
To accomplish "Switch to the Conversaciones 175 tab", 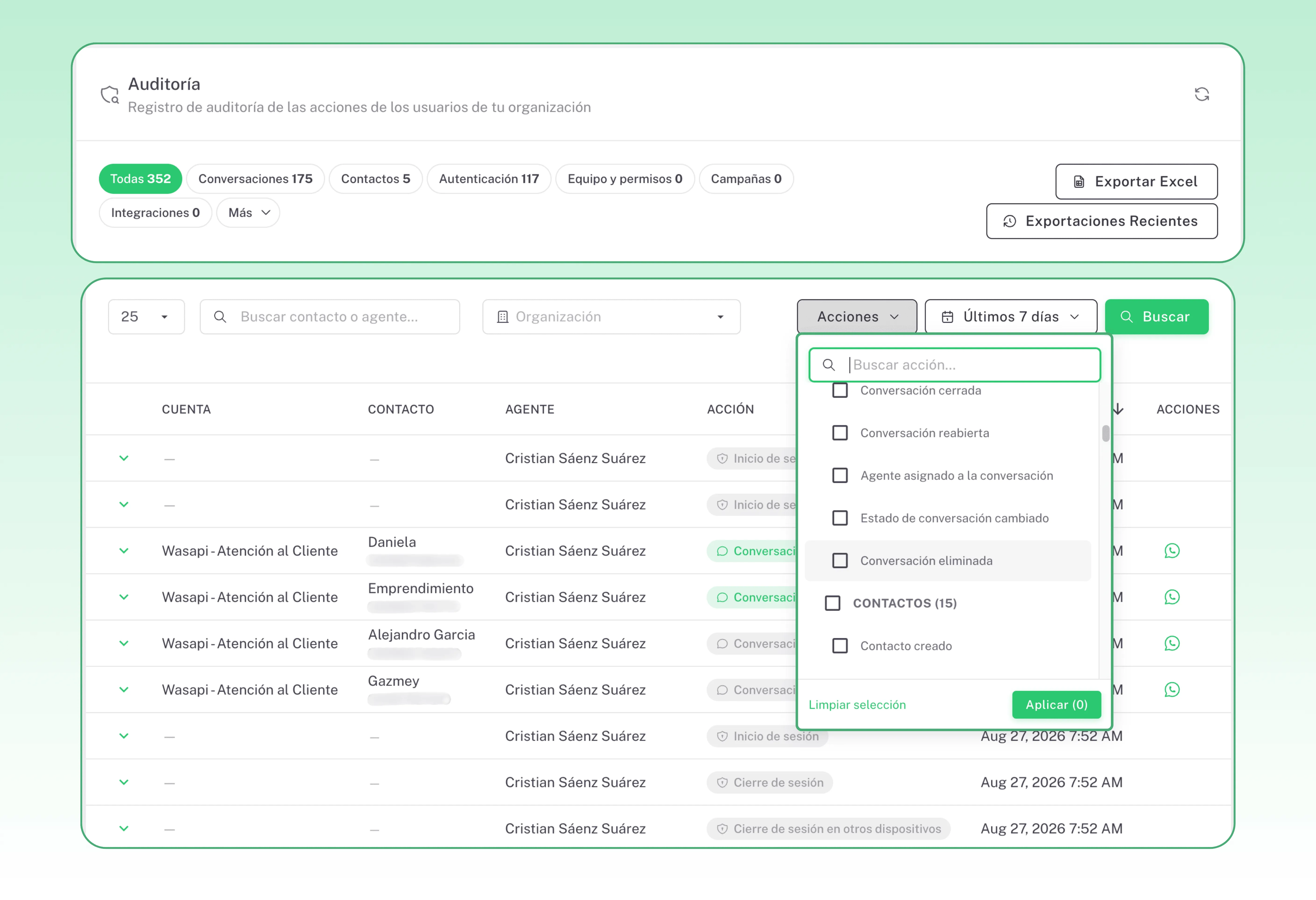I will tap(255, 179).
